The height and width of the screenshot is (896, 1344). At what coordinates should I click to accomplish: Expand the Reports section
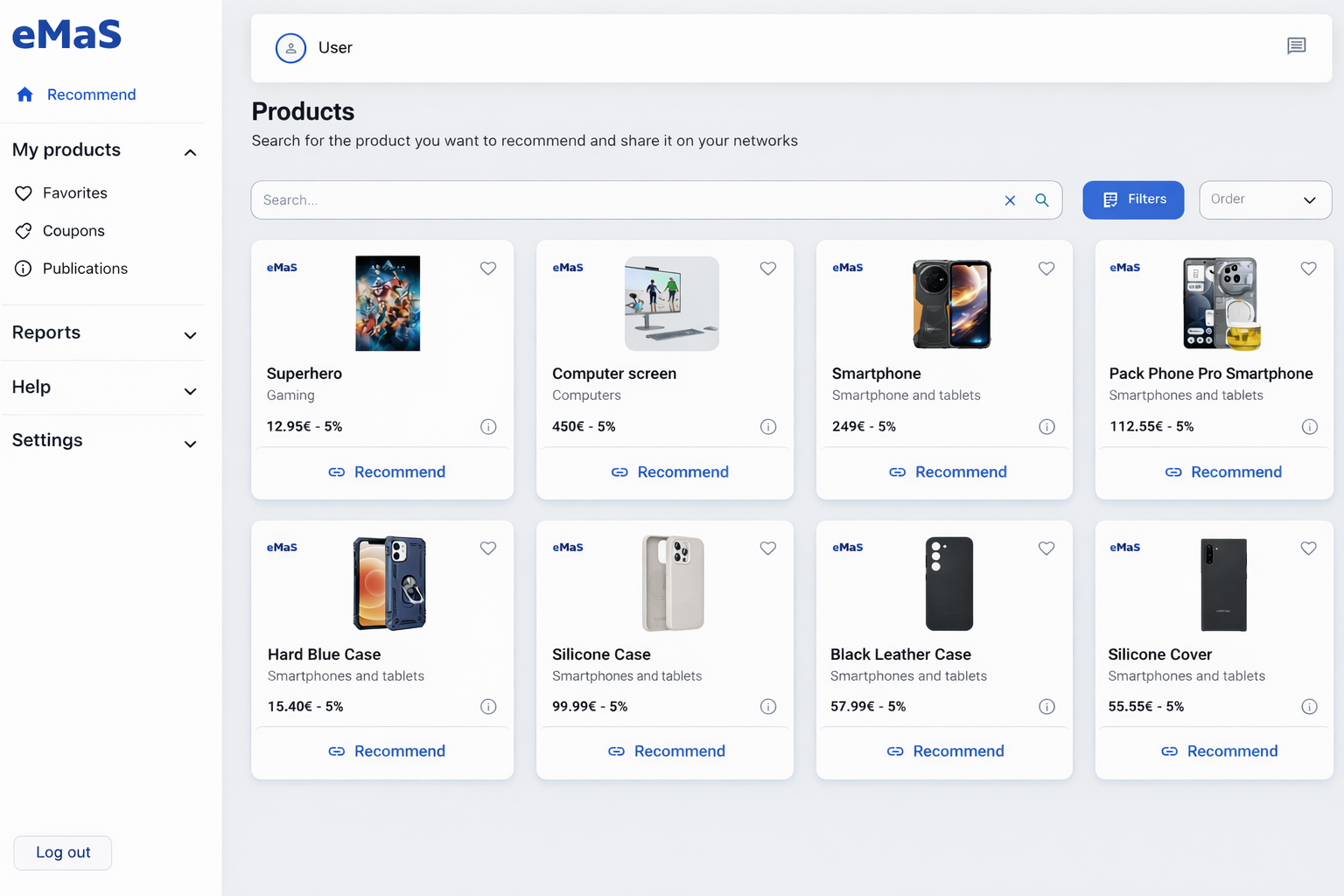(102, 332)
